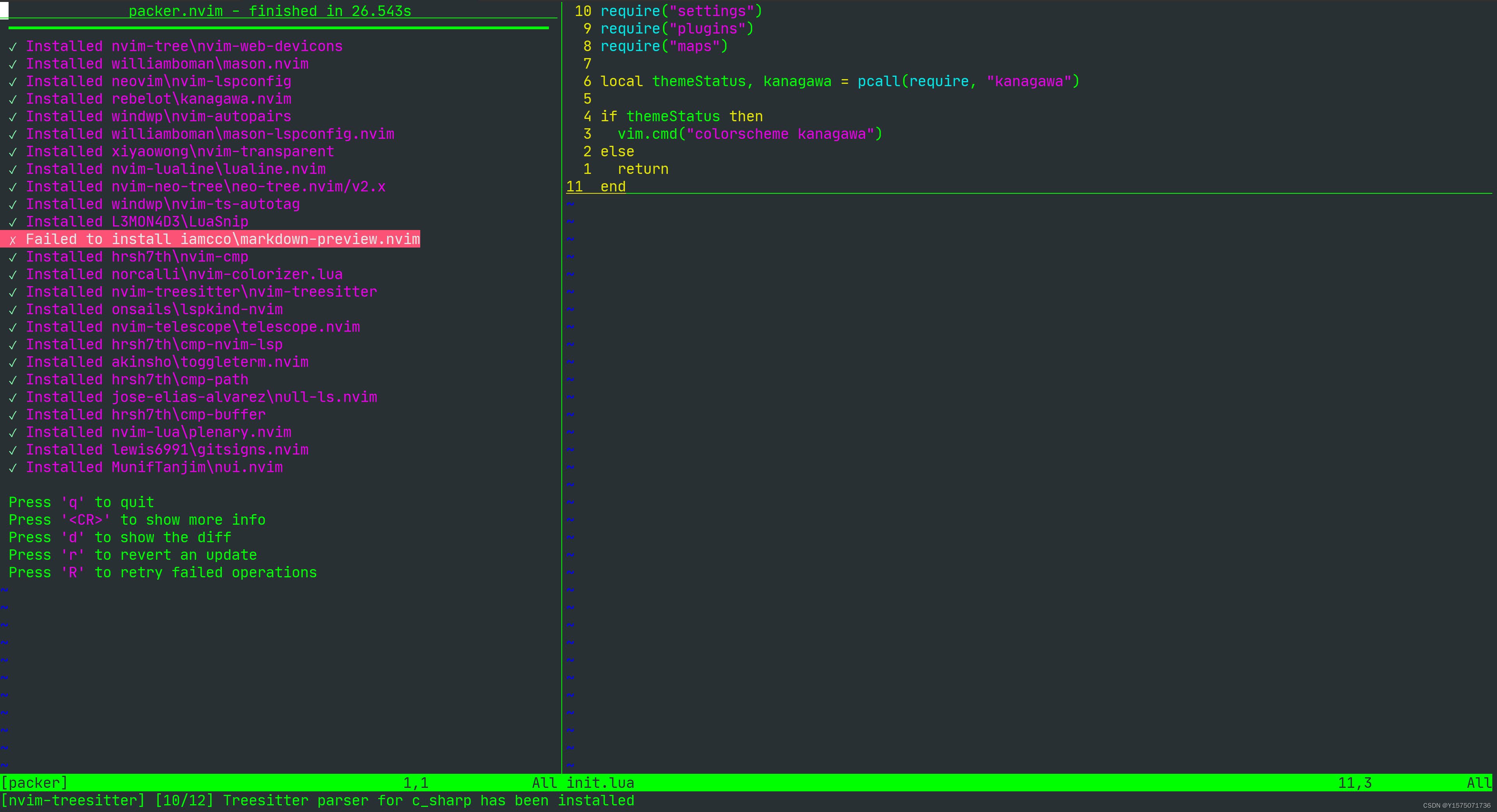Click the "Press '<CR>' to show more info" hint
Screen dimensions: 1497x812
point(137,520)
